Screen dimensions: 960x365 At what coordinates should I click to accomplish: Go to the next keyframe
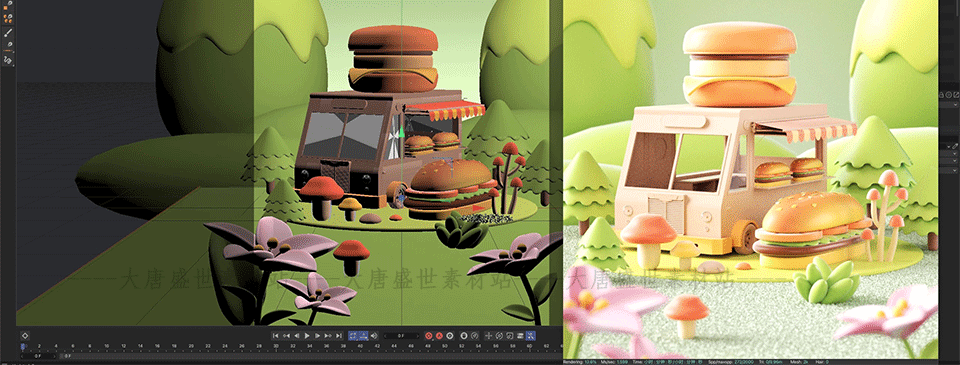pos(328,336)
